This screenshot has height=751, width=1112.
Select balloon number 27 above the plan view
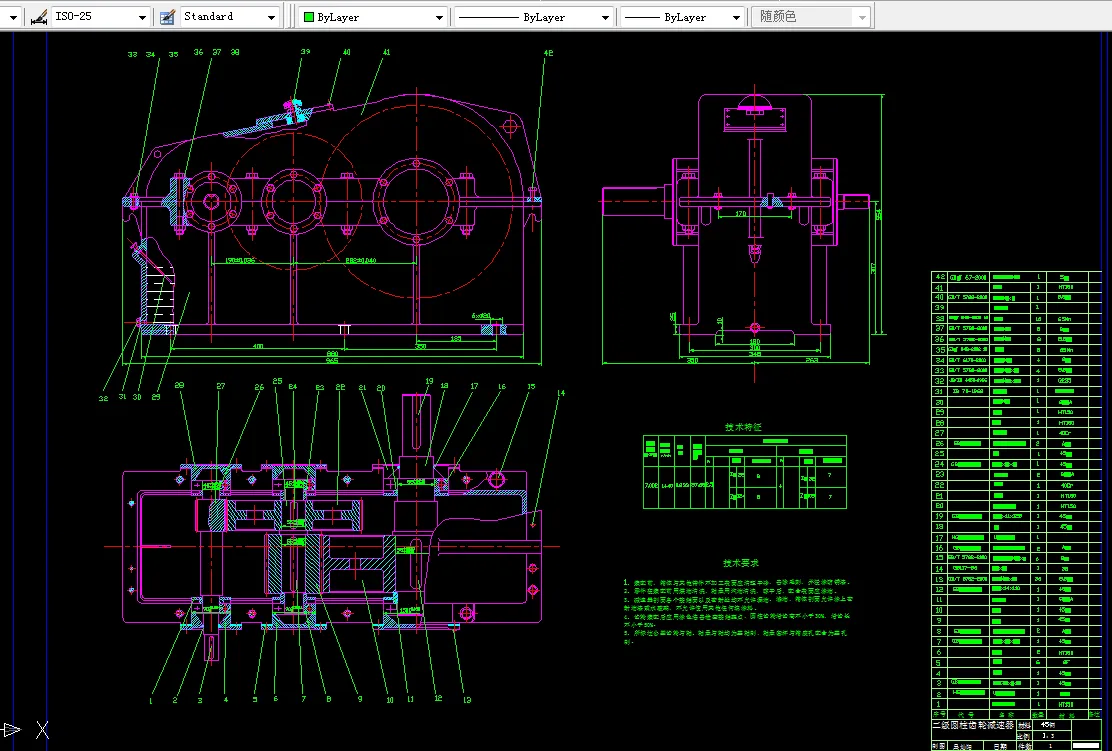pyautogui.click(x=221, y=386)
